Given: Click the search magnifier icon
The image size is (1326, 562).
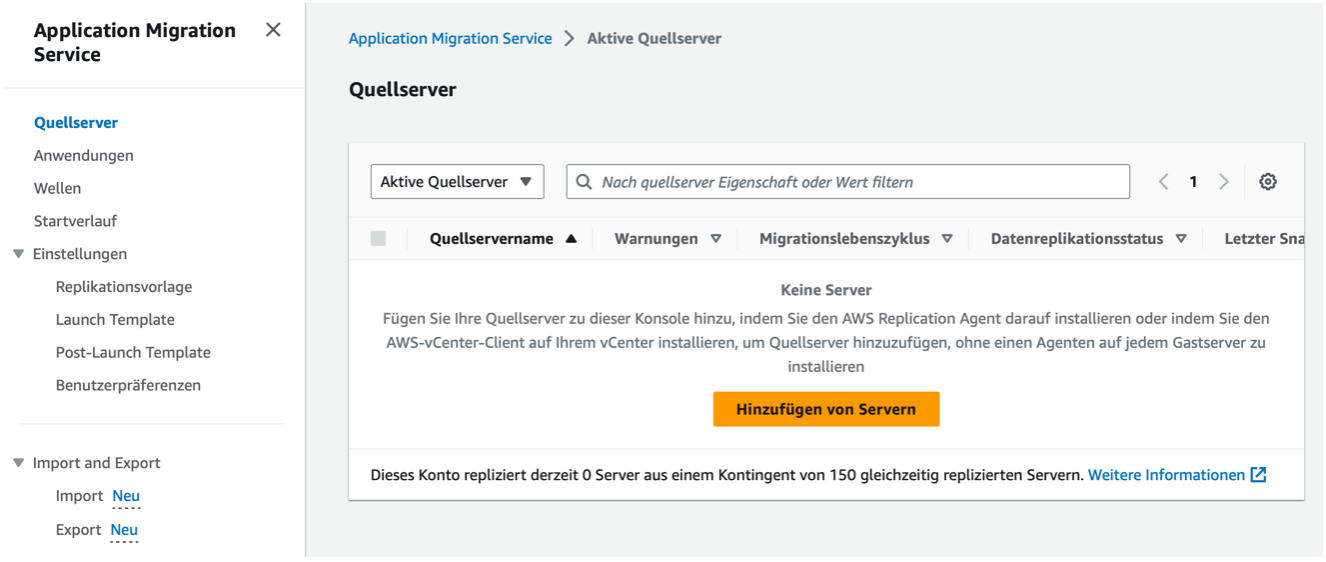Looking at the screenshot, I should click(x=584, y=182).
